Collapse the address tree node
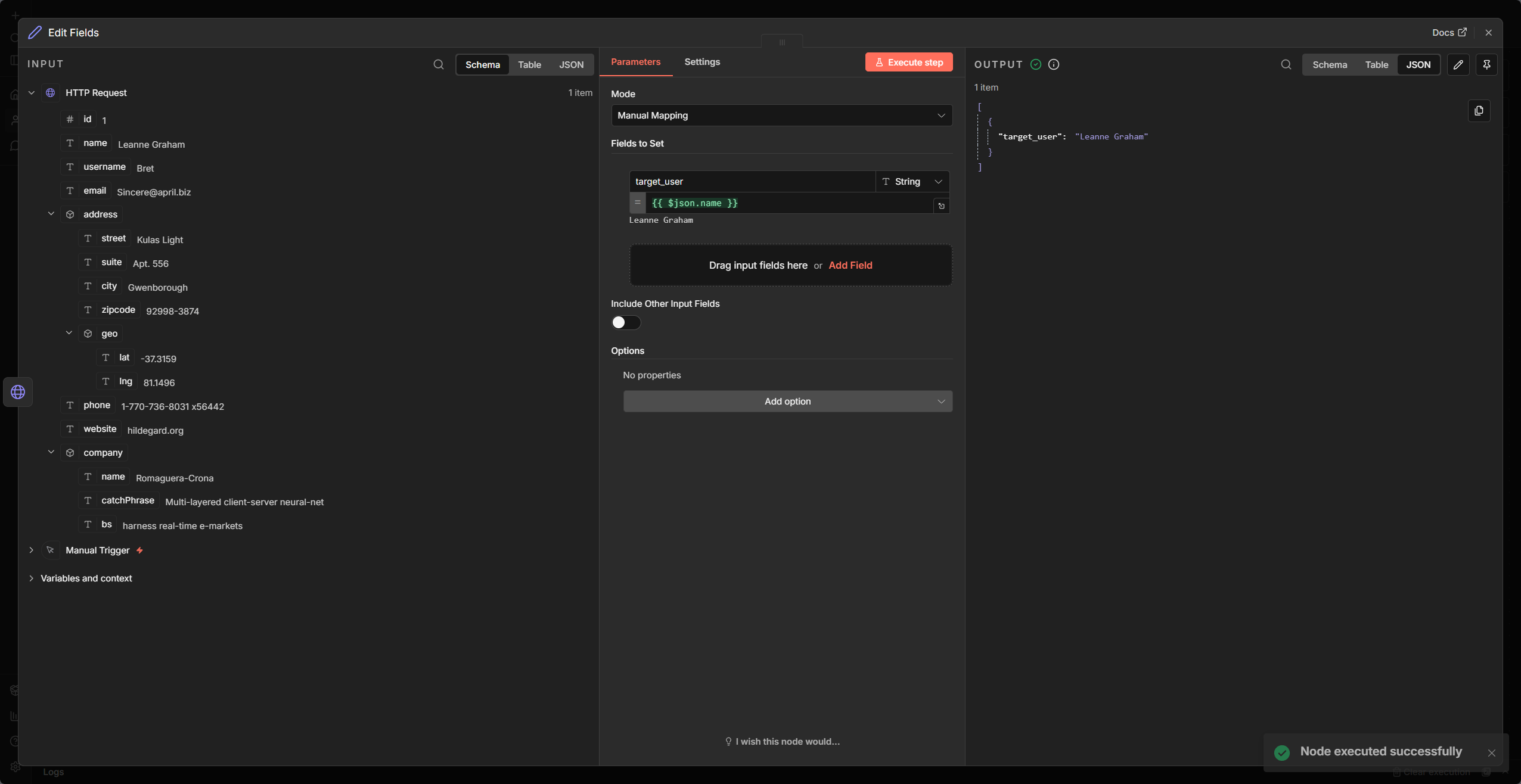 point(51,214)
